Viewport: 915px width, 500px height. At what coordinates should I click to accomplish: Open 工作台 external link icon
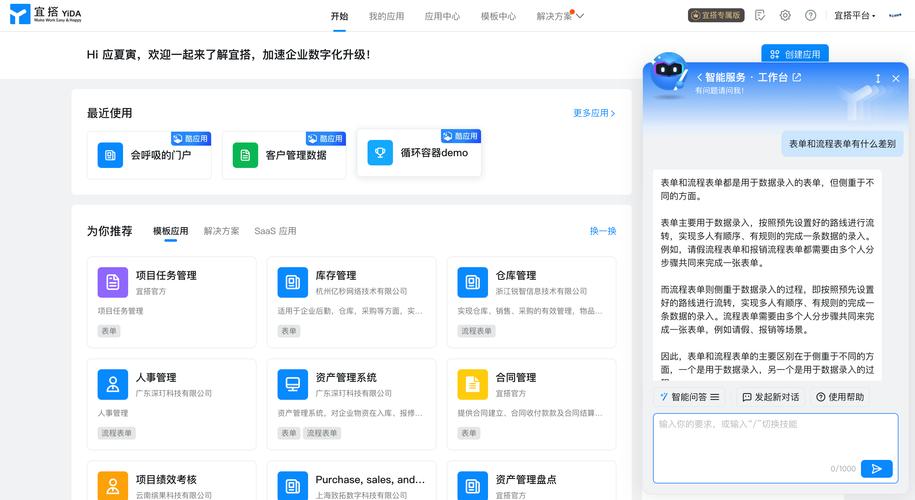pyautogui.click(x=797, y=77)
